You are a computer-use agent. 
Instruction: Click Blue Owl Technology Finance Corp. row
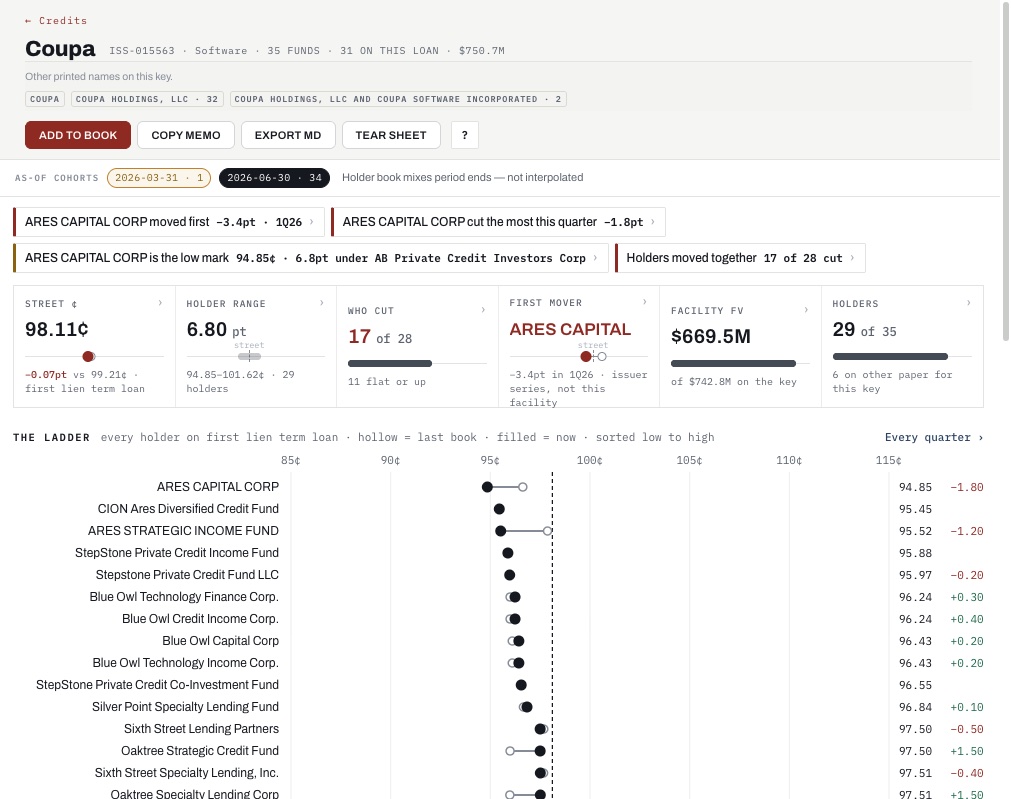498,597
